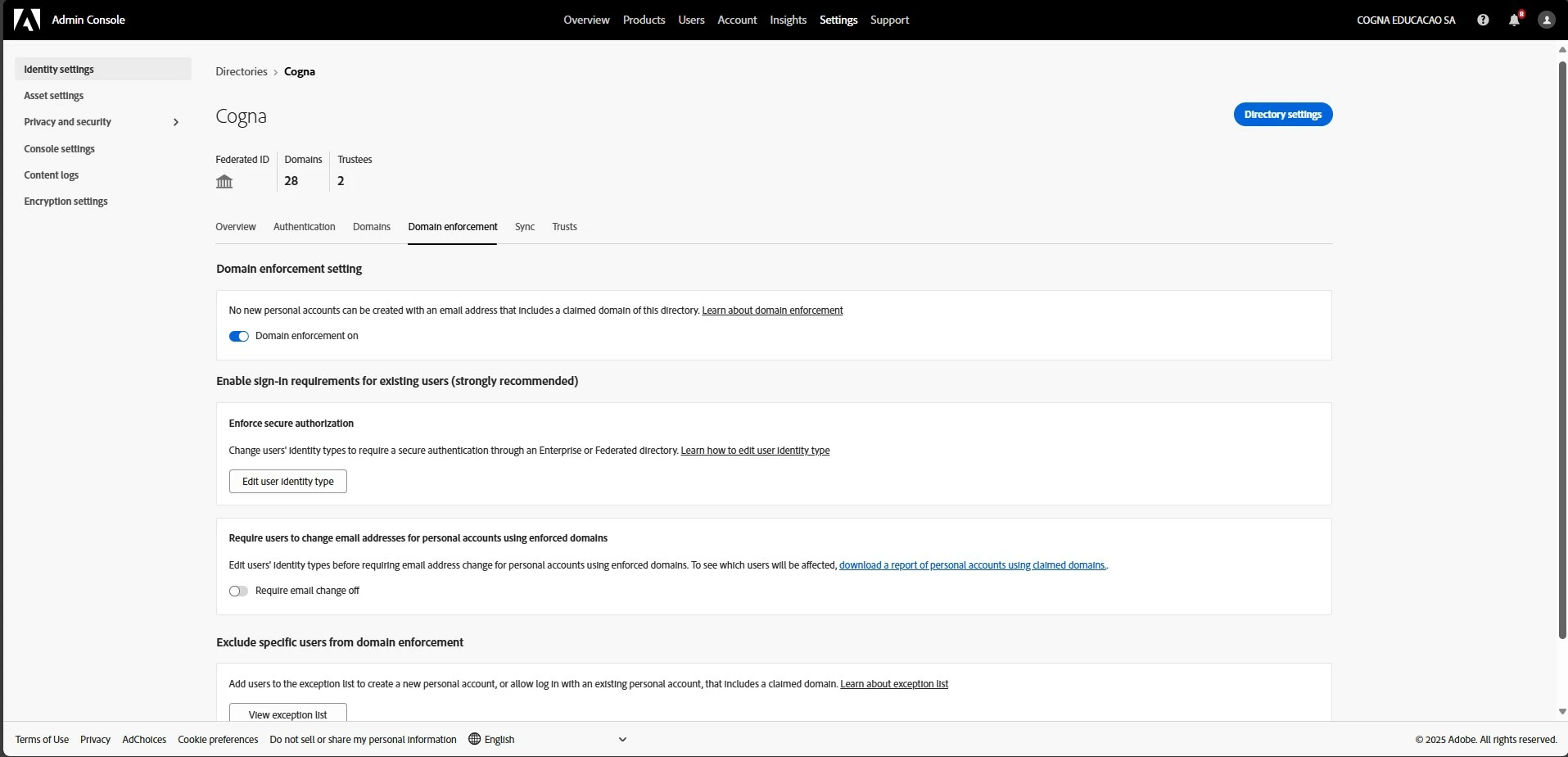This screenshot has height=757, width=1568.
Task: Open the Learn about exception list link
Action: pyautogui.click(x=894, y=684)
